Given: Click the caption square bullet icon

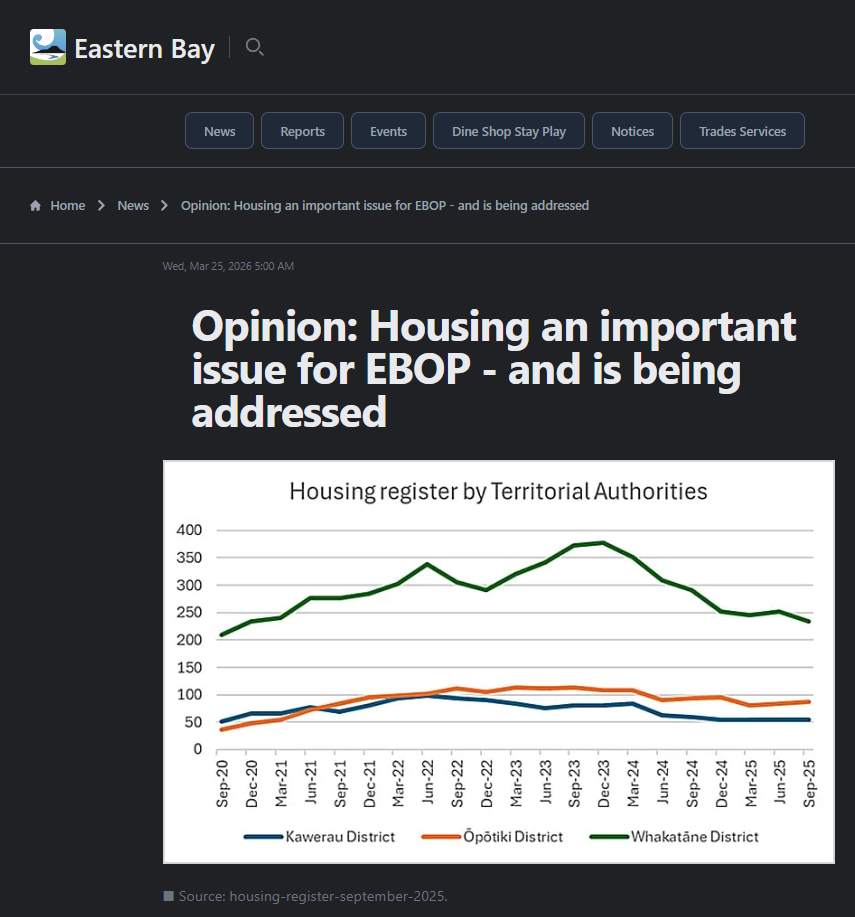Looking at the screenshot, I should pos(168,896).
